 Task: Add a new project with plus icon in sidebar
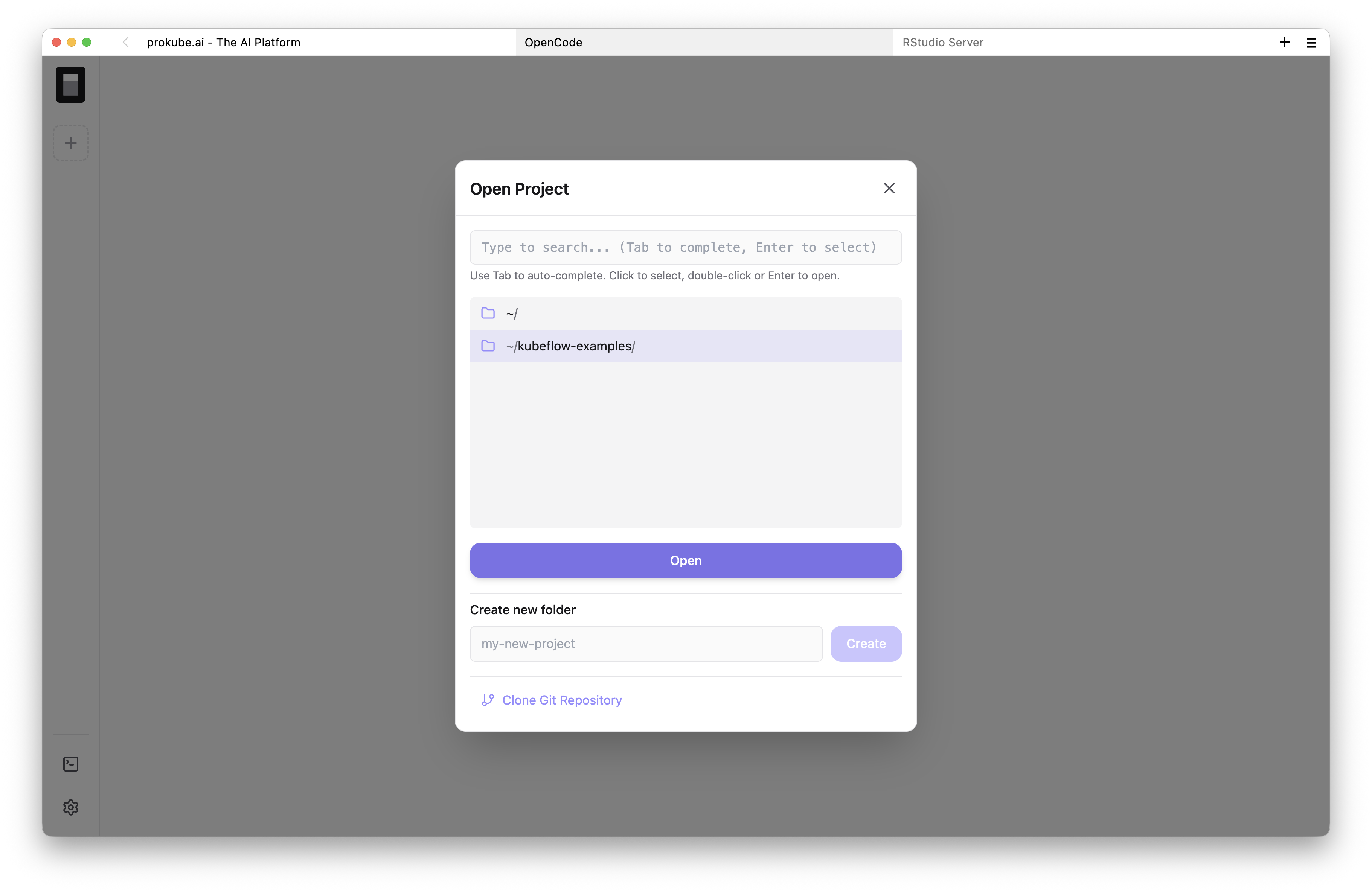70,143
